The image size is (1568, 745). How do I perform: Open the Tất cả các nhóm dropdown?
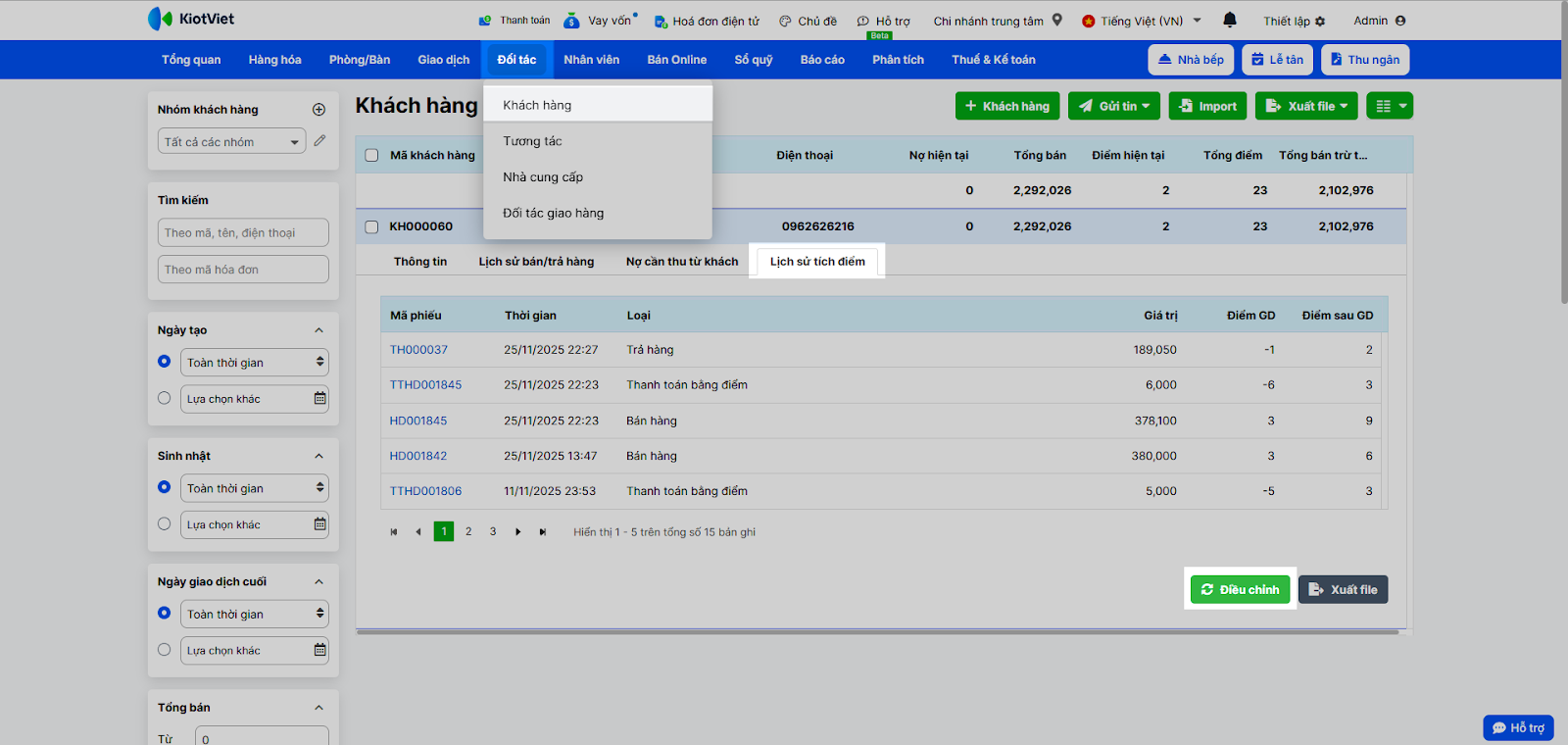point(231,142)
